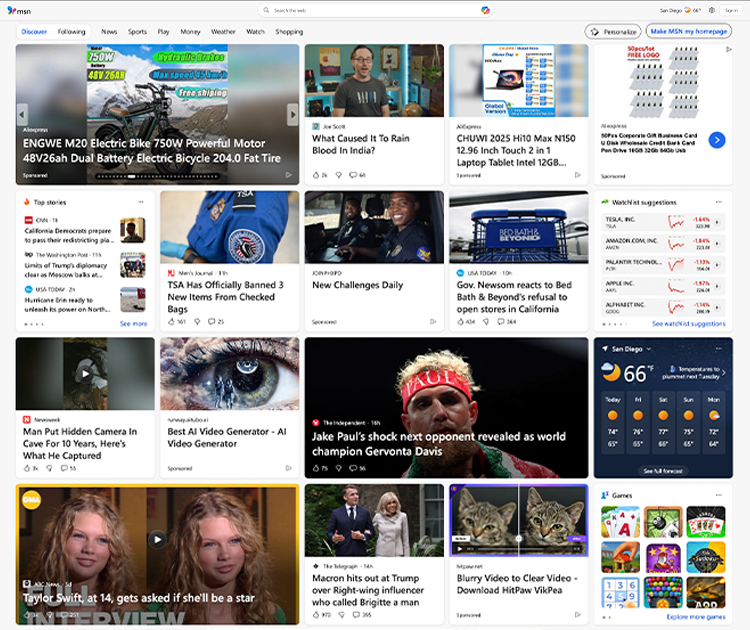Like the Jake Paul opponent story

pyautogui.click(x=316, y=468)
